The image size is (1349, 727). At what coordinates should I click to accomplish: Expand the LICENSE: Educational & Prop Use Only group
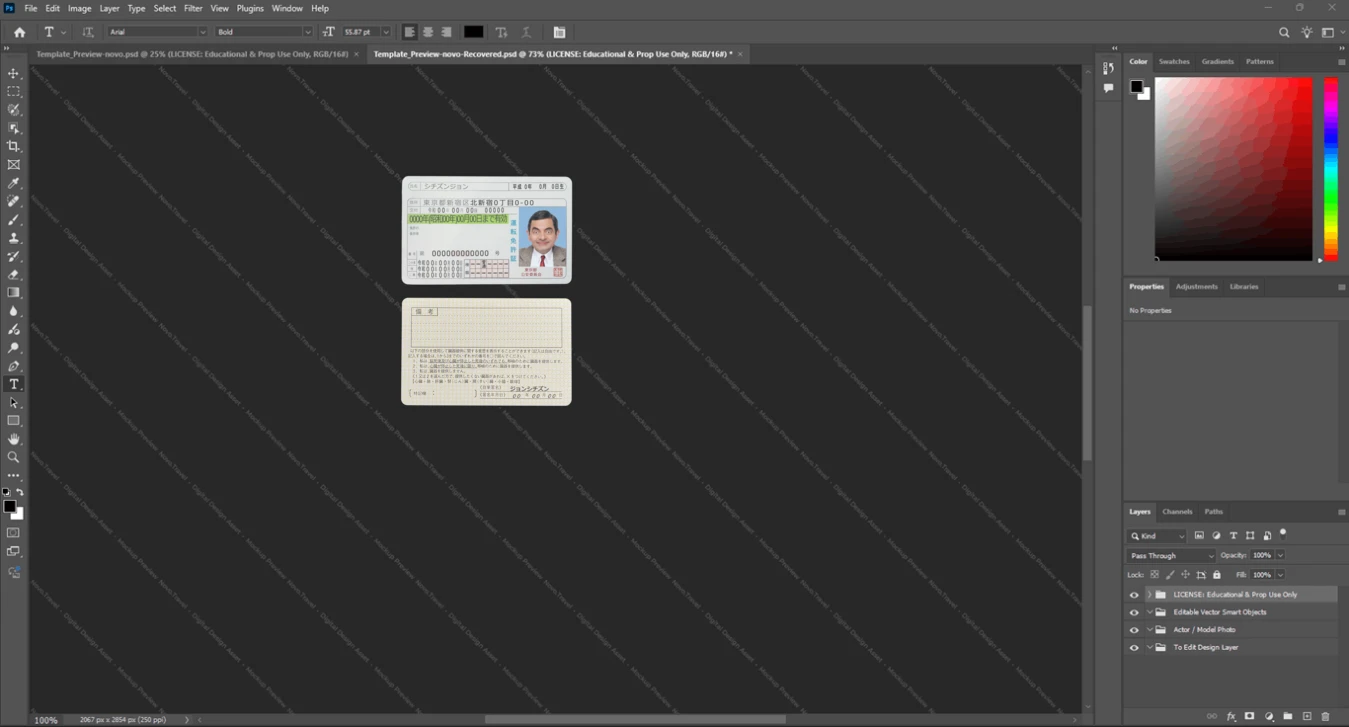[1150, 595]
